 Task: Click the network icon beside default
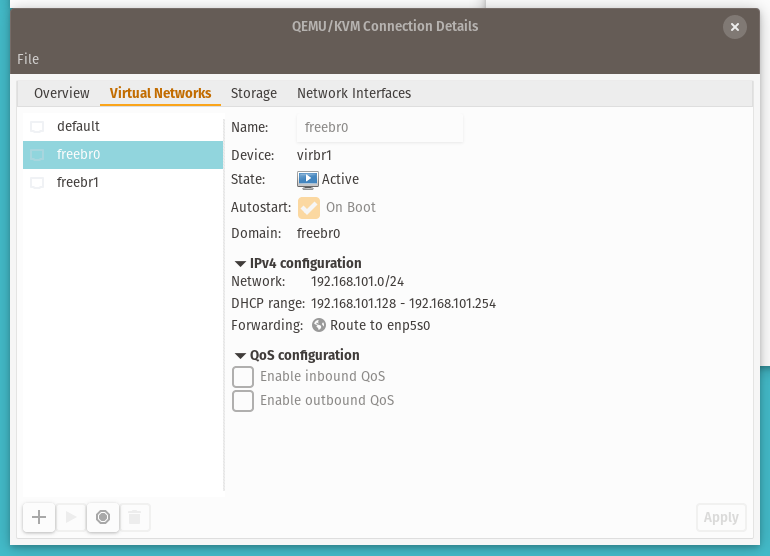(x=37, y=127)
